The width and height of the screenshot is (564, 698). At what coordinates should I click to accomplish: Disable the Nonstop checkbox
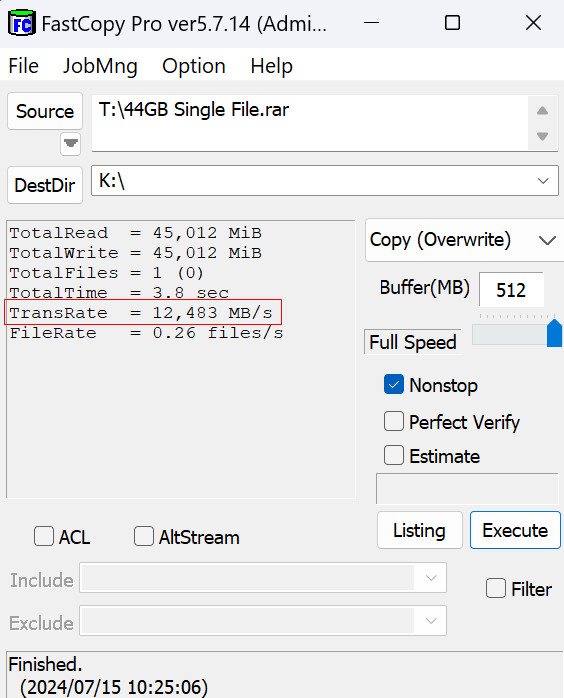tap(394, 385)
